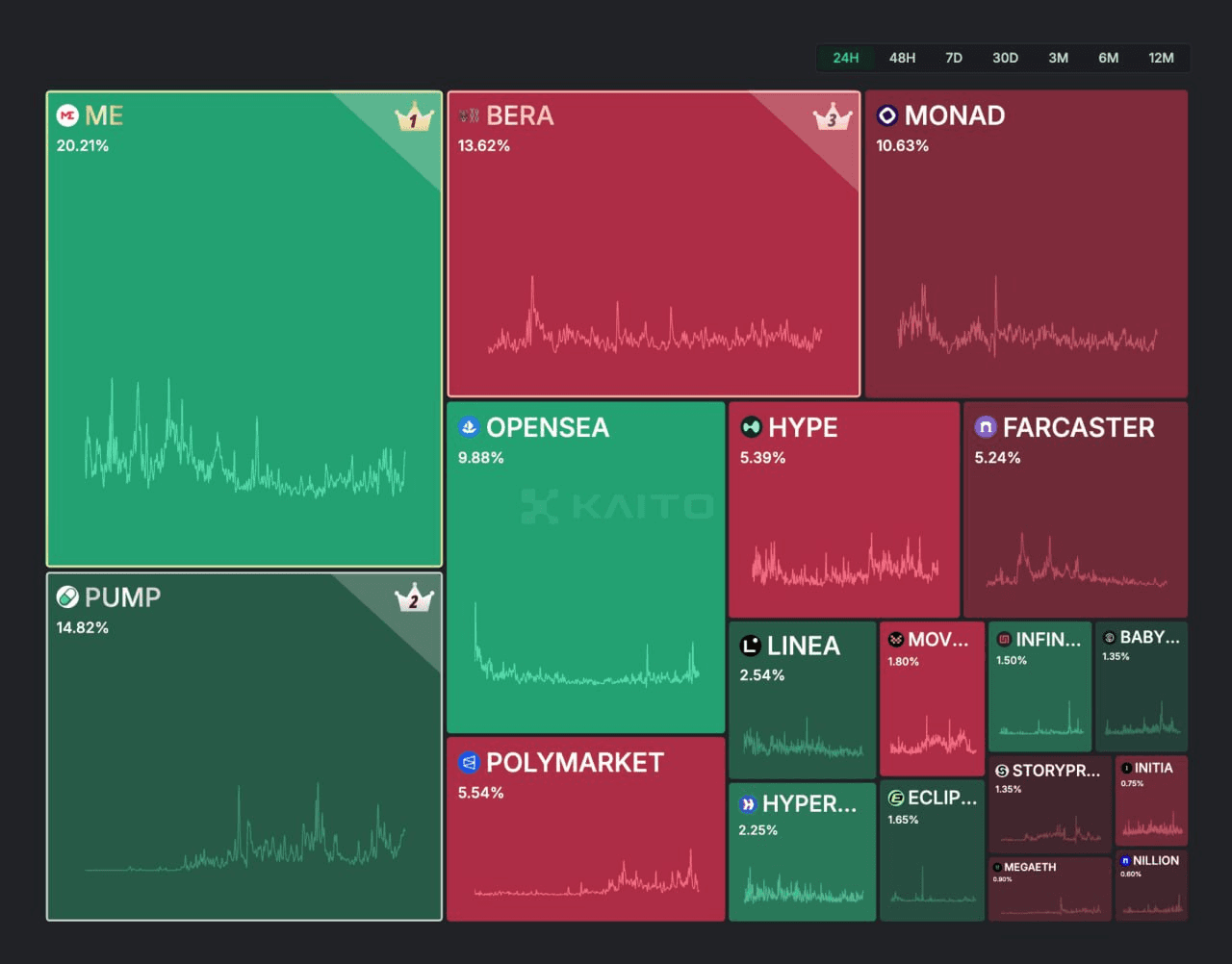Click the 20.21% value on ME
This screenshot has height=964, width=1232.
[x=83, y=146]
